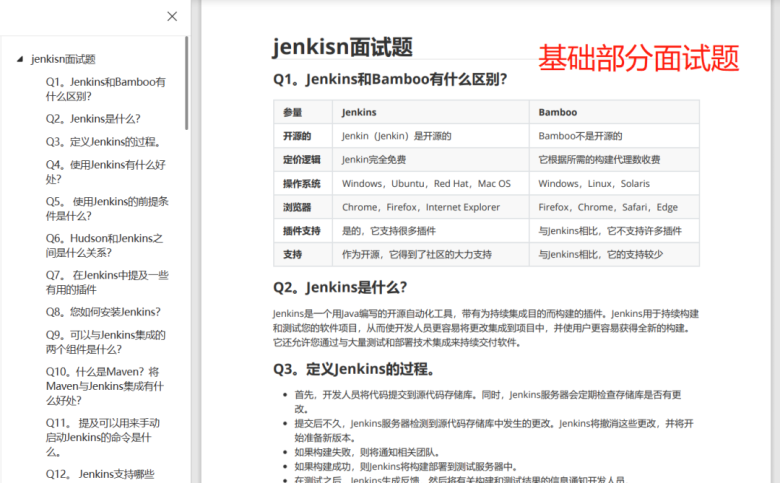This screenshot has width=780, height=483.
Task: Click the 操作系统 row label cell
Action: [x=303, y=184]
